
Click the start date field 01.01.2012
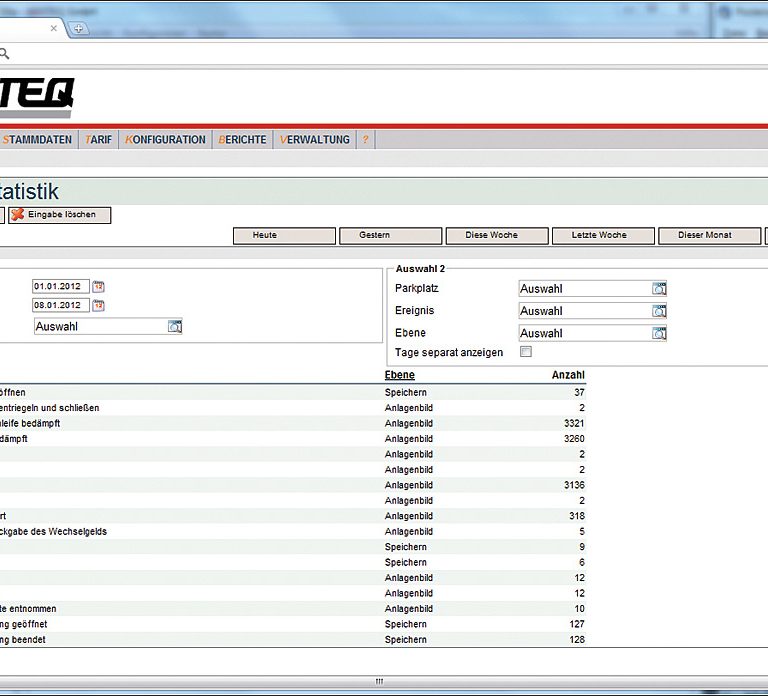[61, 286]
